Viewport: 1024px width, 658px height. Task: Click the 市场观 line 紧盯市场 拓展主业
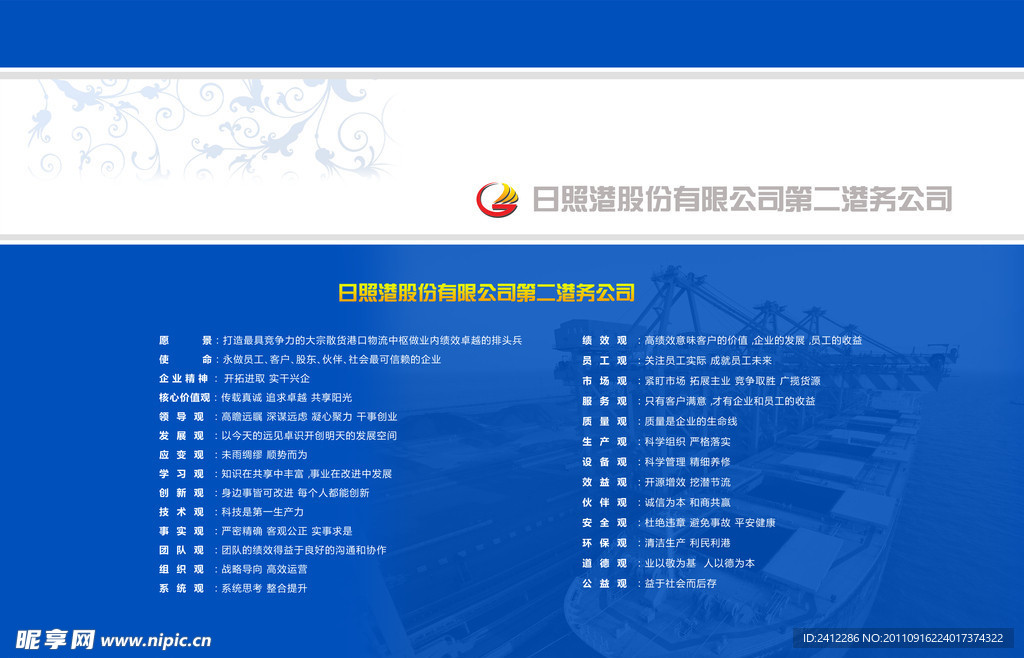701,381
